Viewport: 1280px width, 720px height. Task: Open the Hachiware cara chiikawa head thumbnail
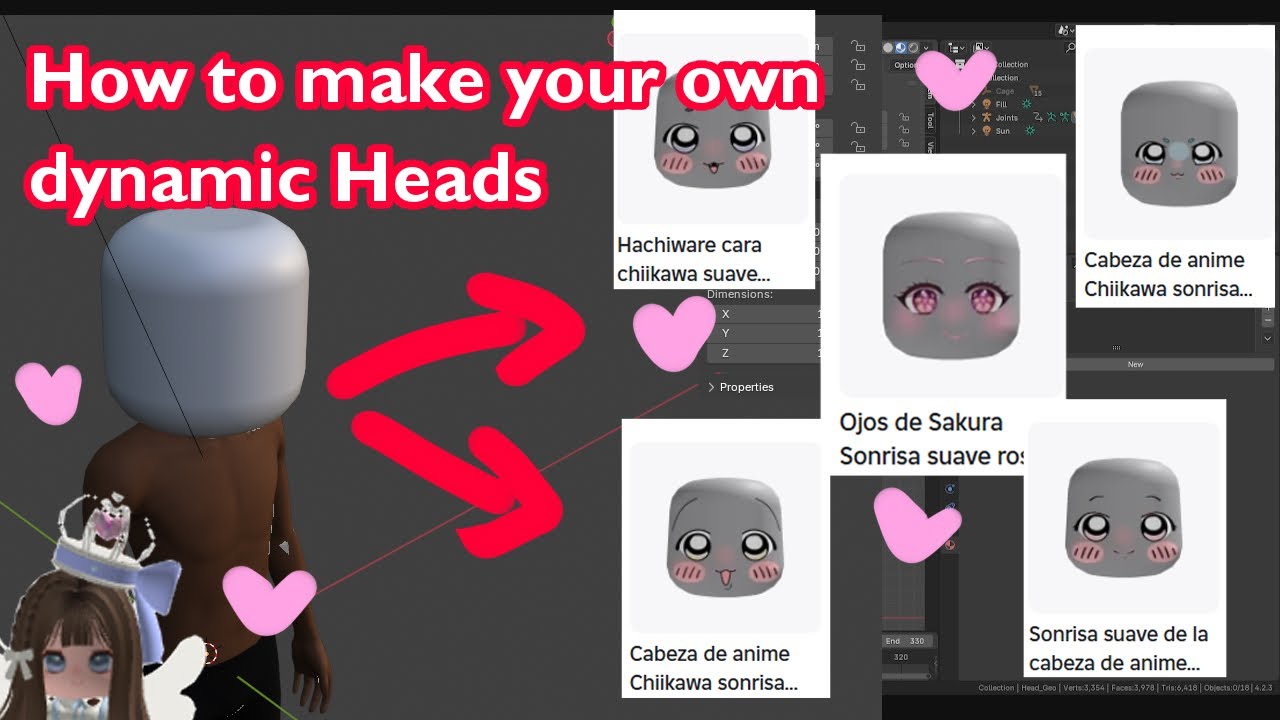pos(713,128)
